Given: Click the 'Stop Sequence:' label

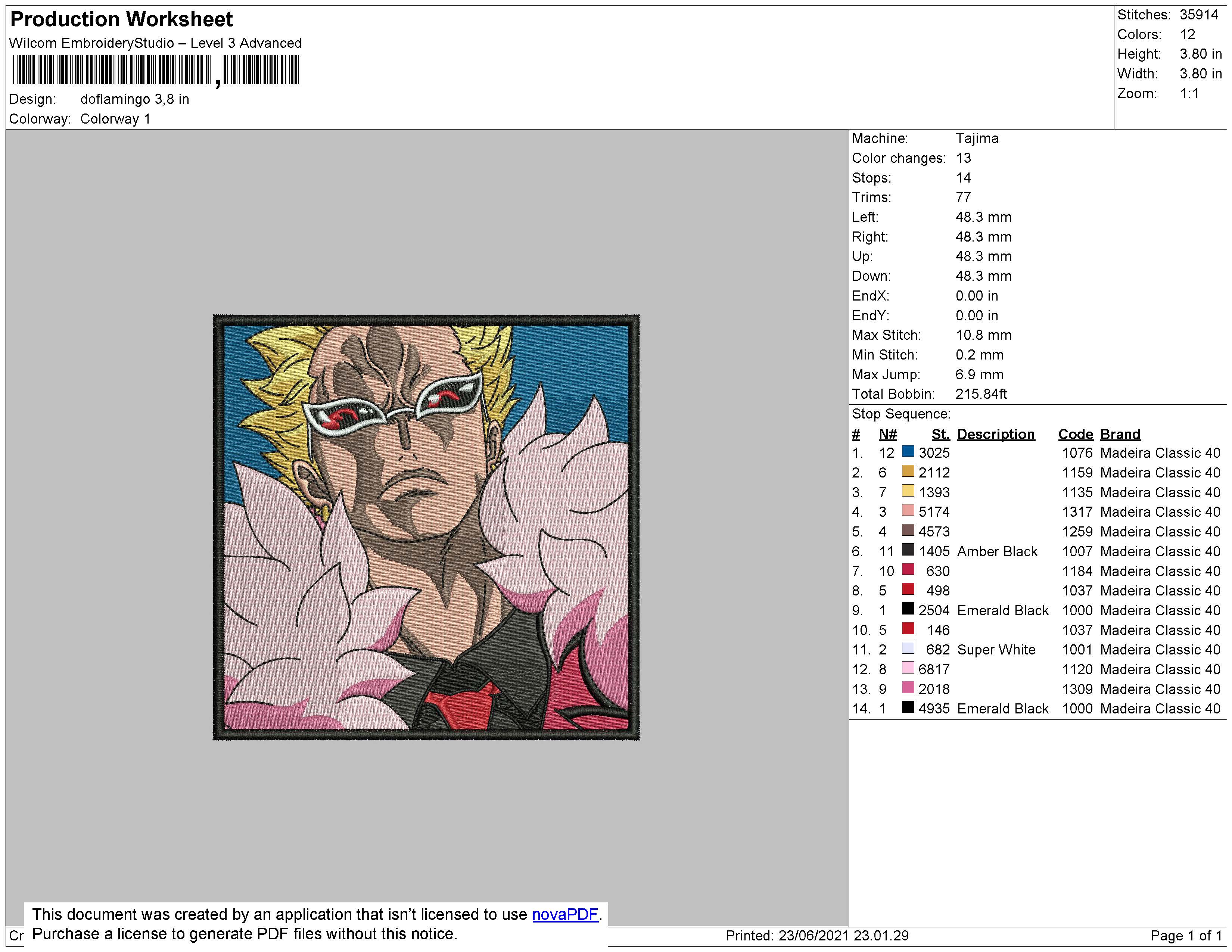Looking at the screenshot, I should [901, 414].
